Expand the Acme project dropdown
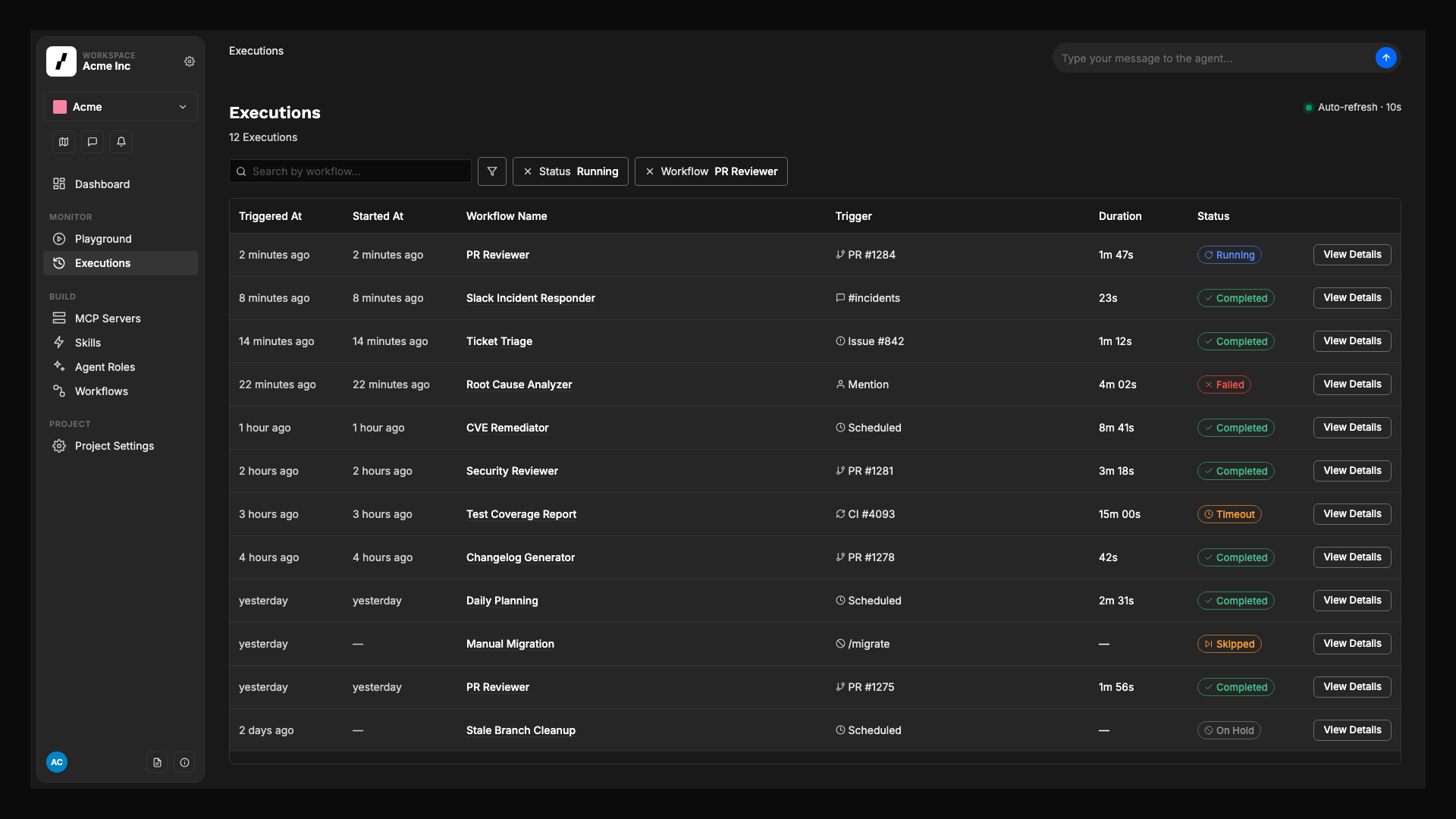The image size is (1456, 819). coord(121,107)
